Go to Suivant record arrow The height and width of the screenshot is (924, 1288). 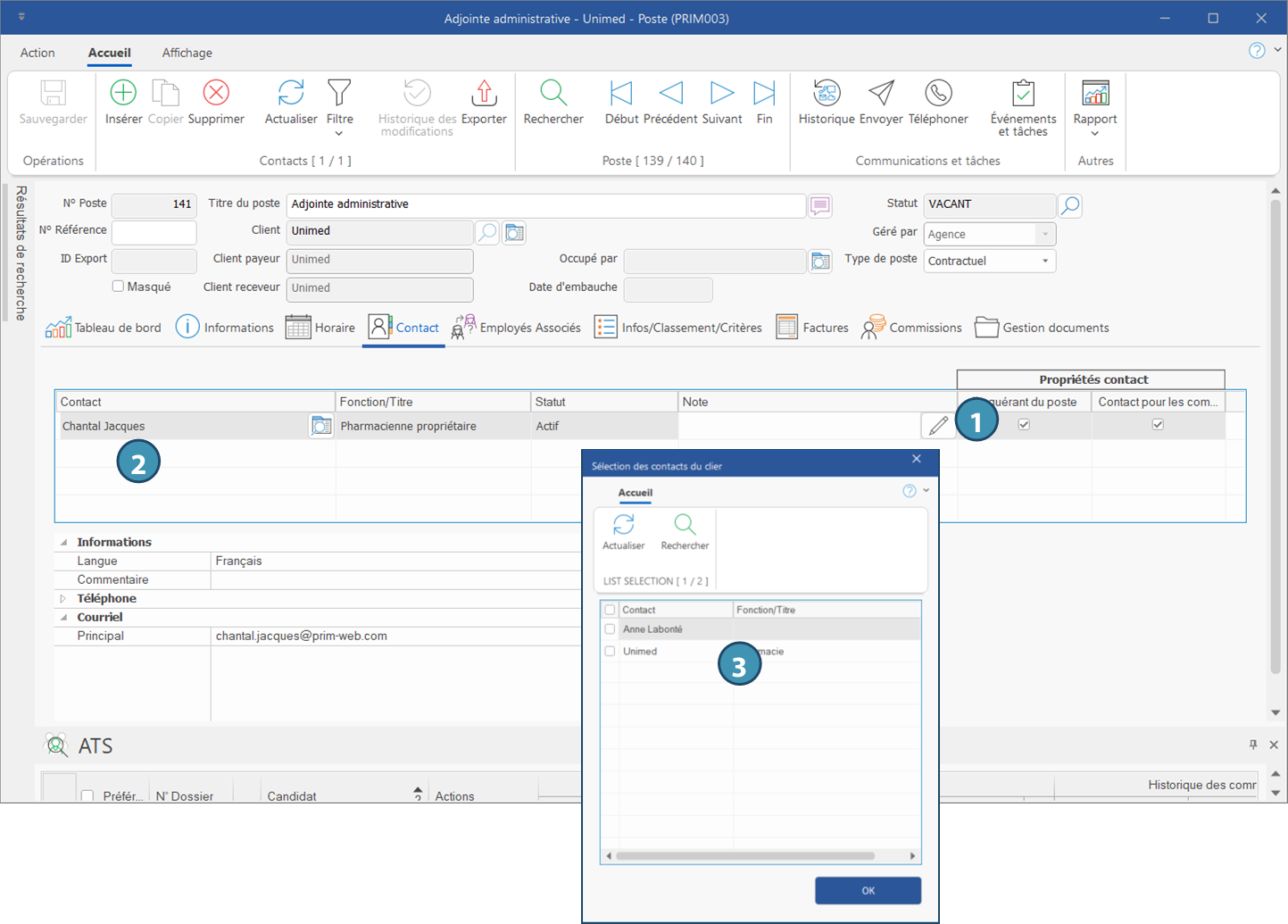tap(721, 94)
